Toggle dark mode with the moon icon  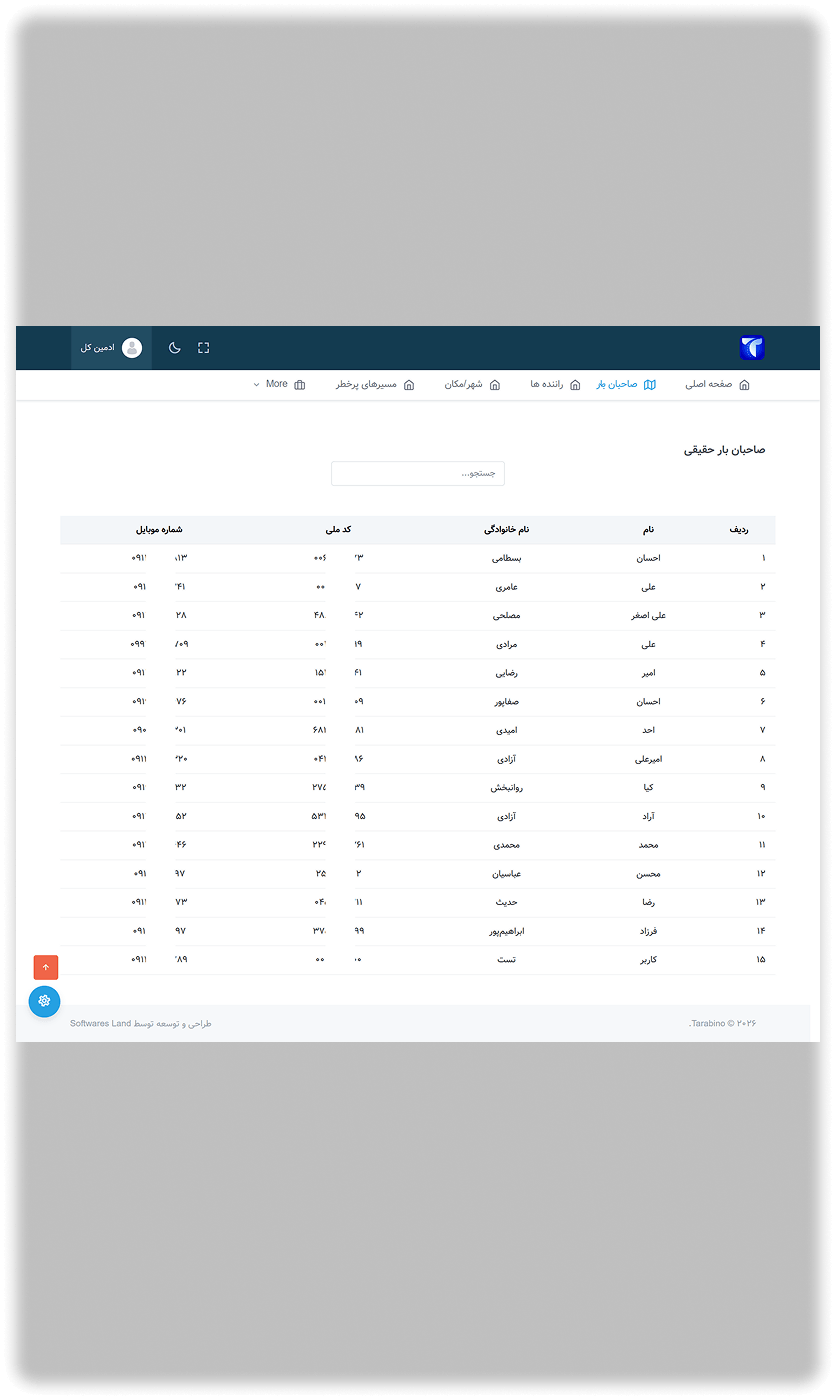coord(175,348)
